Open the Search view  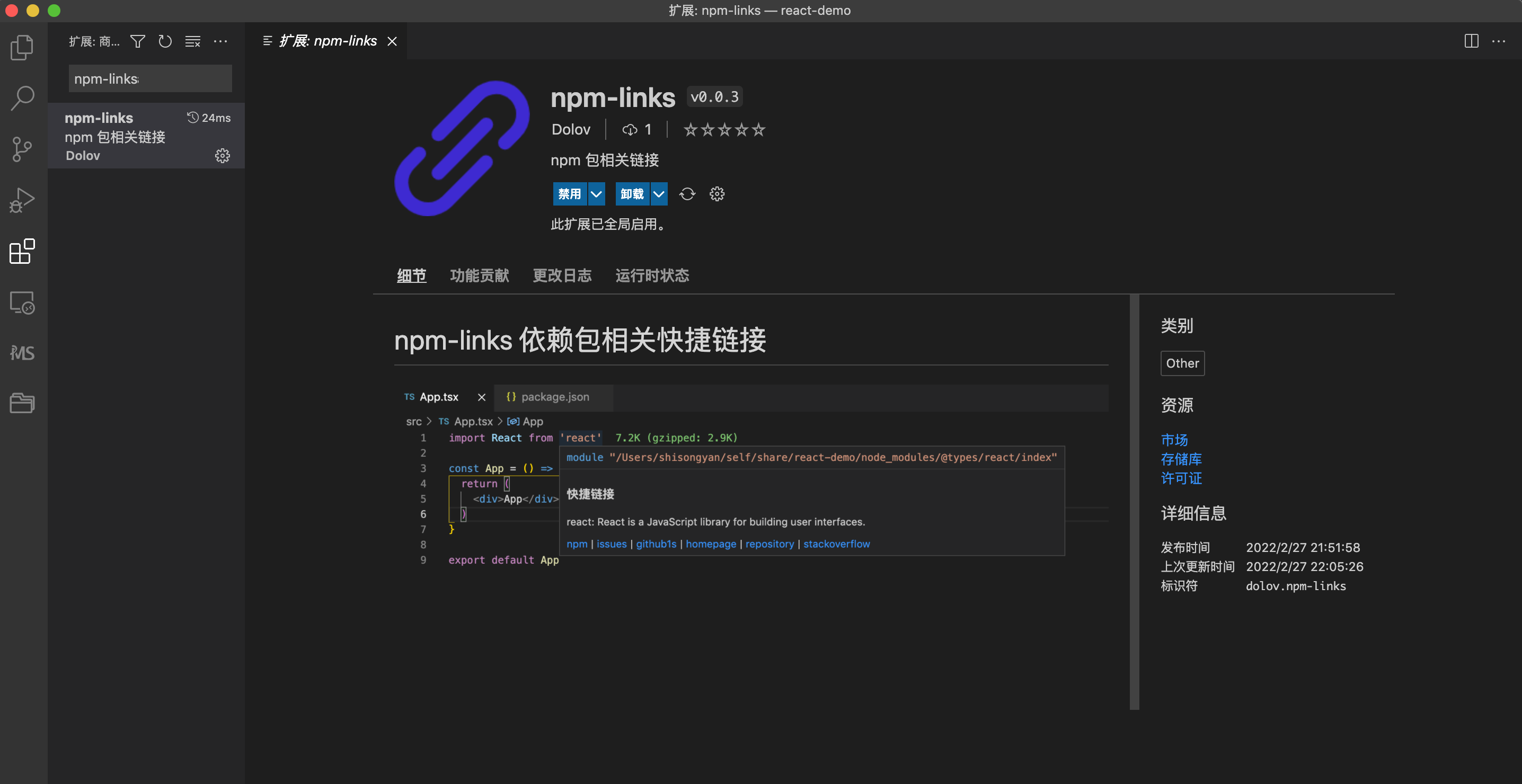[22, 98]
